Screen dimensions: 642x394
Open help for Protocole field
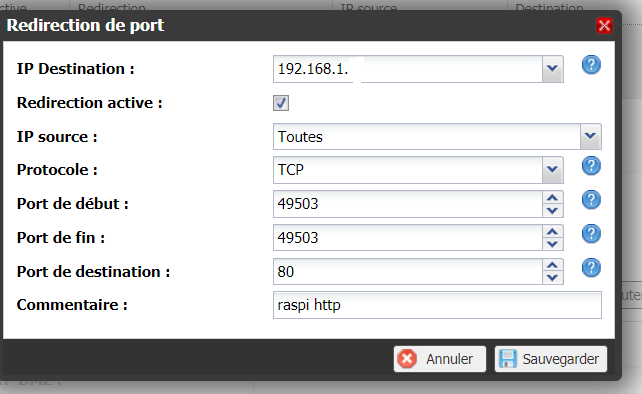[x=591, y=166]
